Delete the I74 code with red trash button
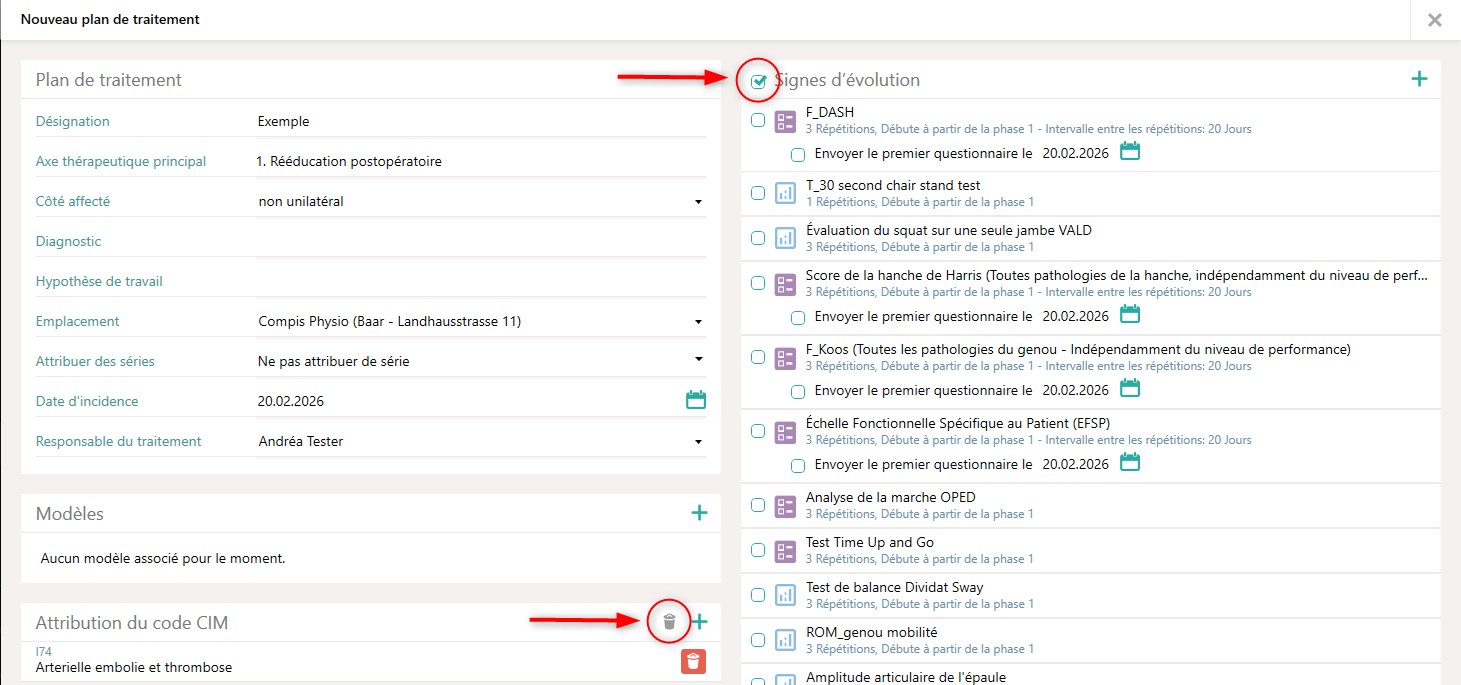The height and width of the screenshot is (685, 1461). (694, 661)
